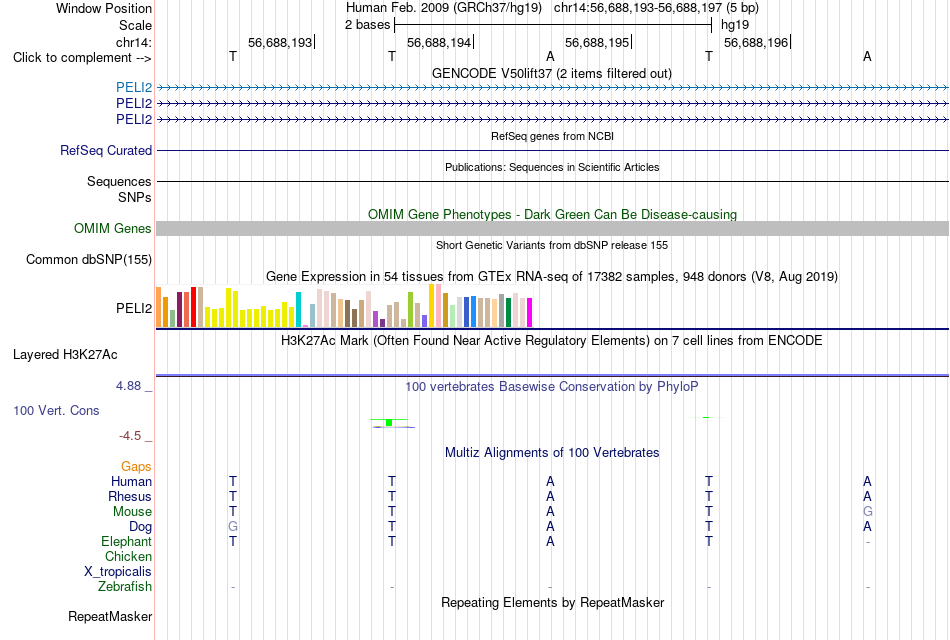Click the 'chr14:' ruler label
950x640 pixels.
(134, 42)
